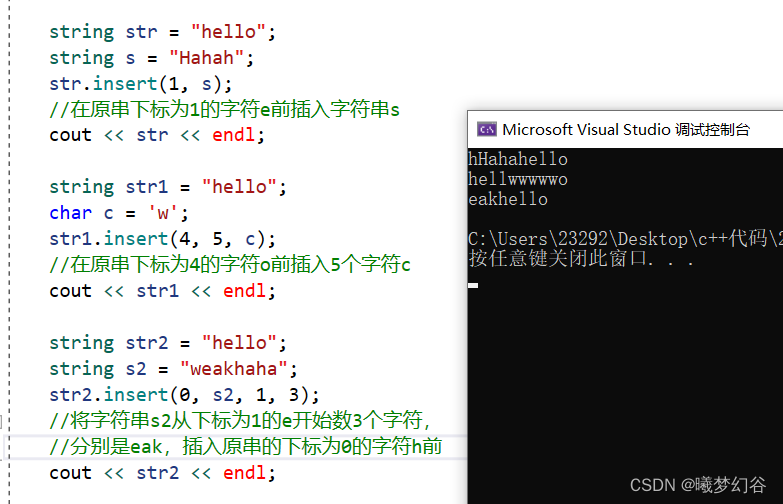The width and height of the screenshot is (783, 504).
Task: Click console output hellwwwwwo
Action: [518, 179]
